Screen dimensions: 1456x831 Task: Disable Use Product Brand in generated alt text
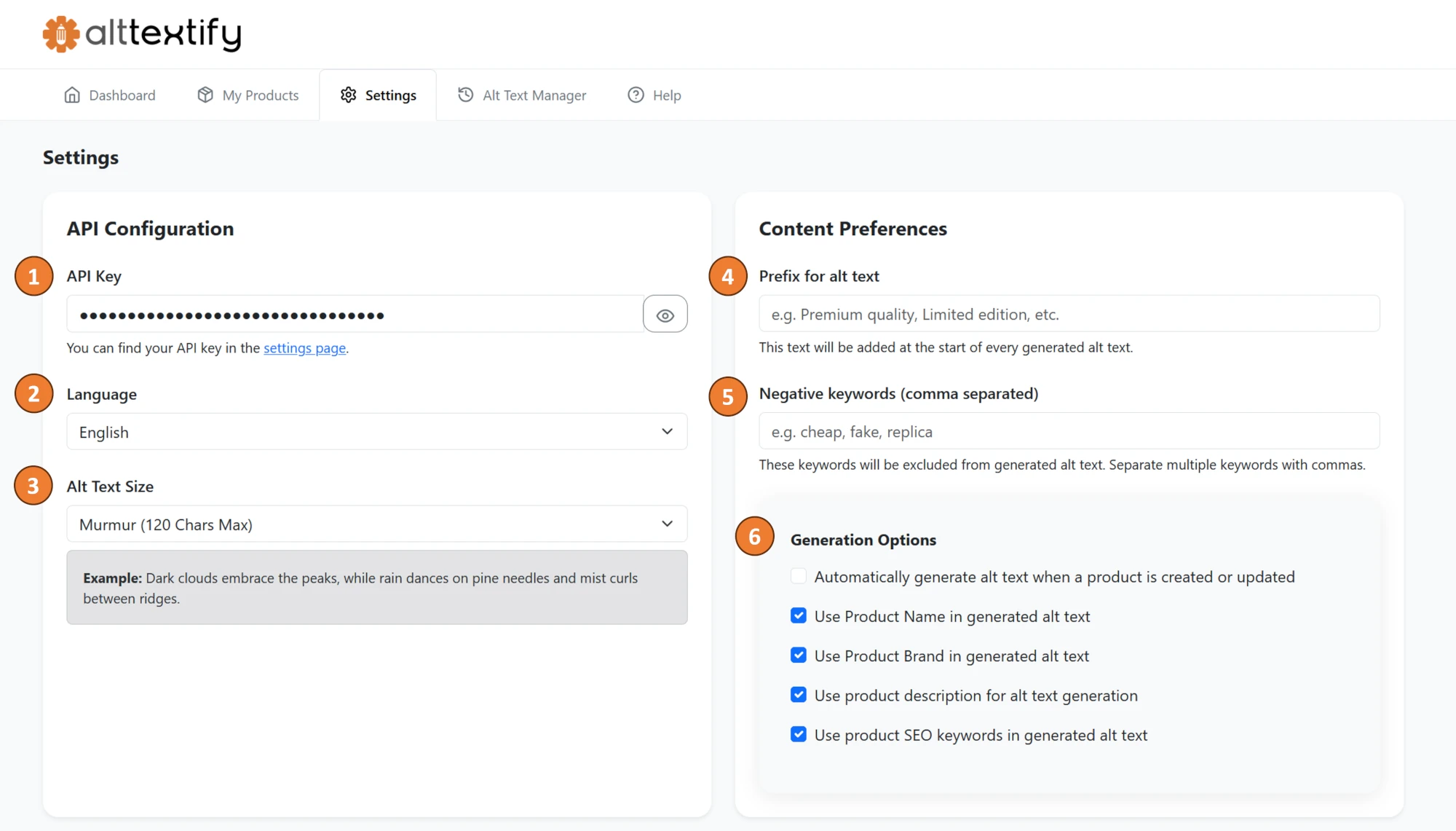(x=798, y=655)
